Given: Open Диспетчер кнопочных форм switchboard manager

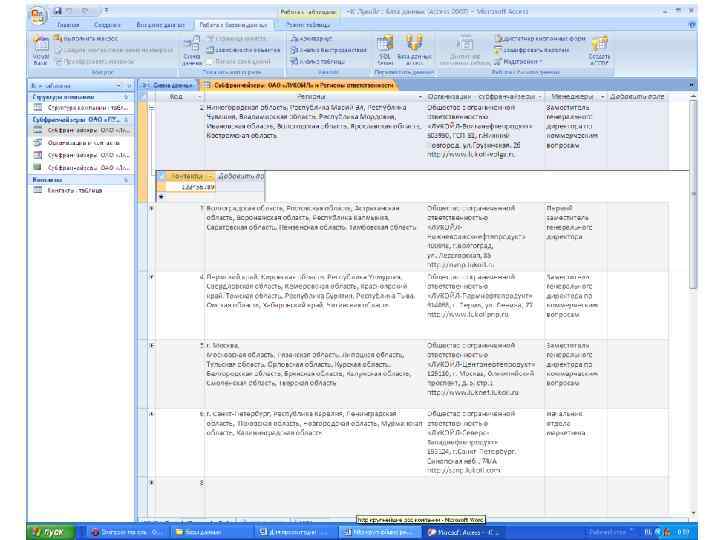Looking at the screenshot, I should [x=540, y=39].
